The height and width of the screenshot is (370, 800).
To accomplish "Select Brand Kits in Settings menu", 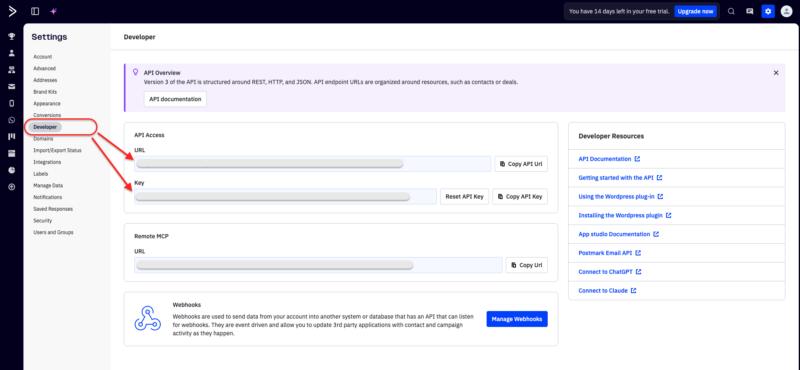I will pyautogui.click(x=45, y=92).
